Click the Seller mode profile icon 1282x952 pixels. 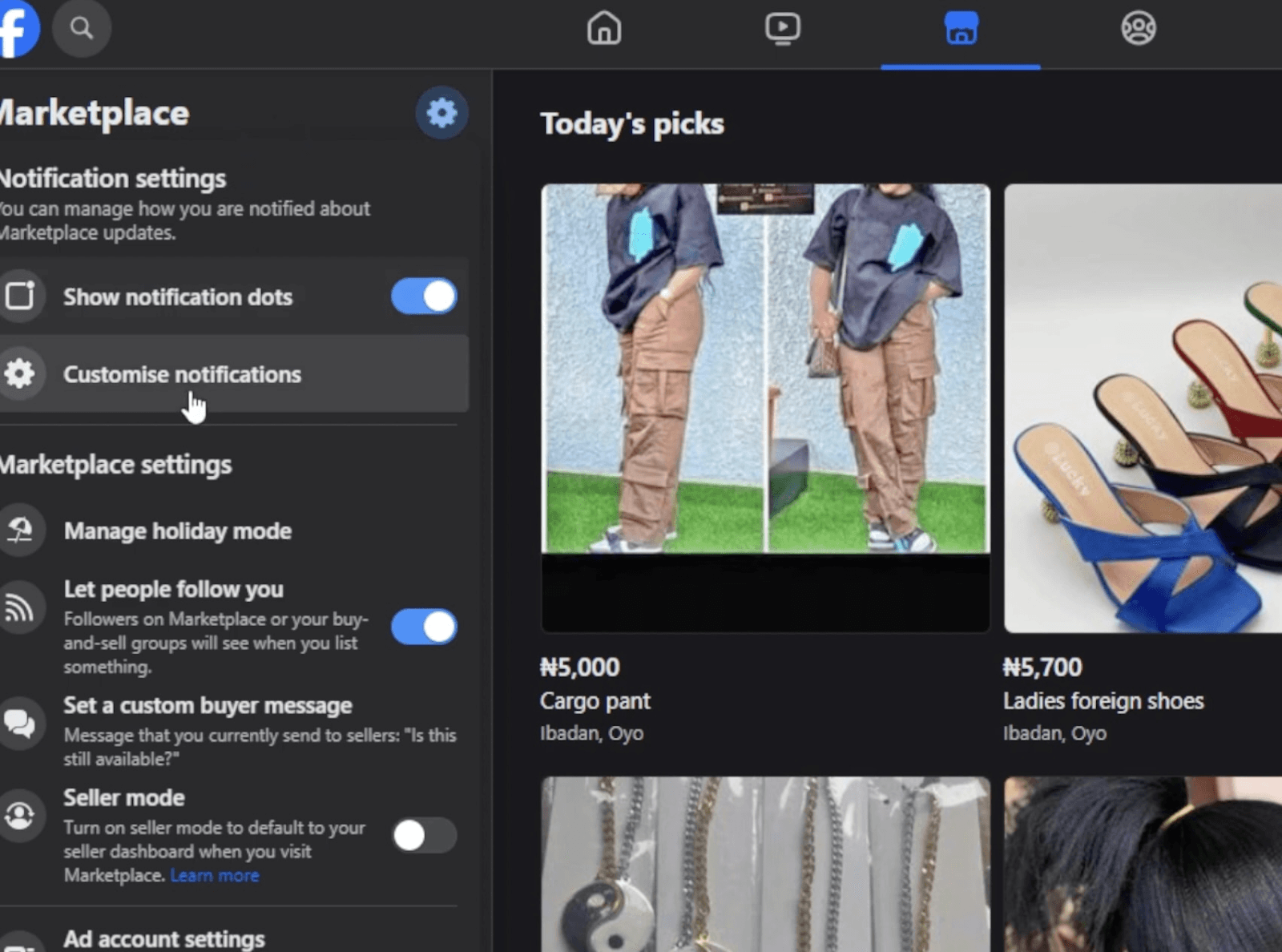pos(20,816)
